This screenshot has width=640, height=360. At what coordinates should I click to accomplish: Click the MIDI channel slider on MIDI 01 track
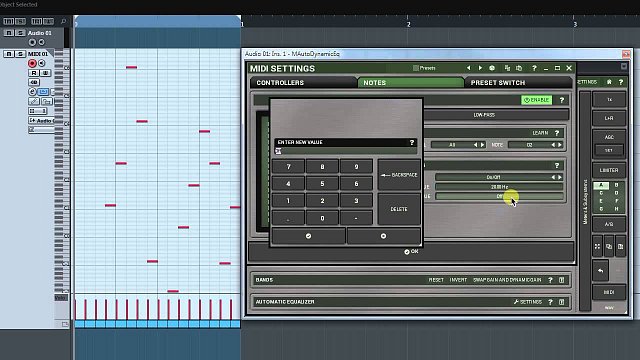coord(38,111)
